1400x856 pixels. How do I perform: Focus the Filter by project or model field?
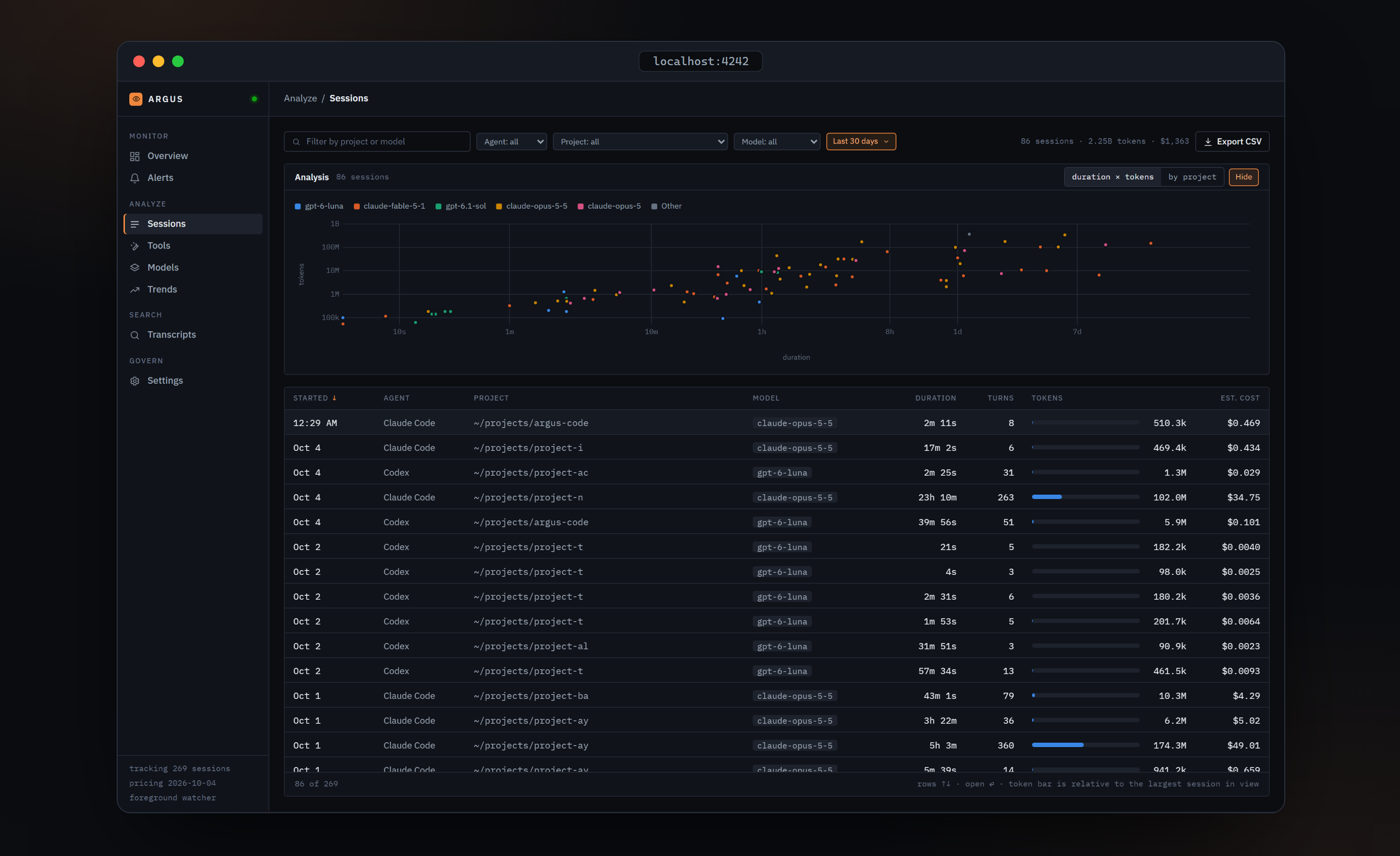coord(377,142)
